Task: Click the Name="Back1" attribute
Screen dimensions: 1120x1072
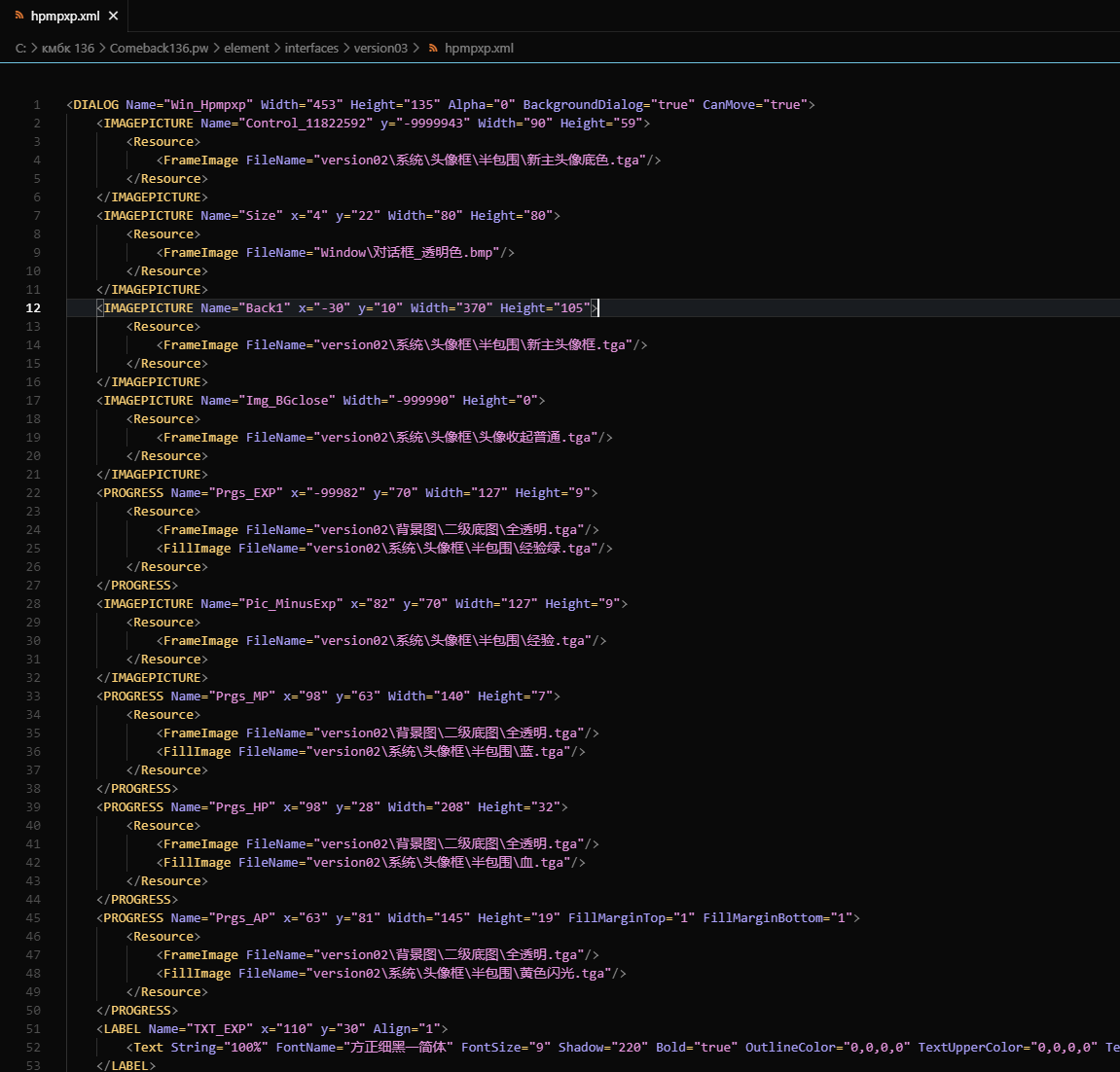Action: click(246, 307)
